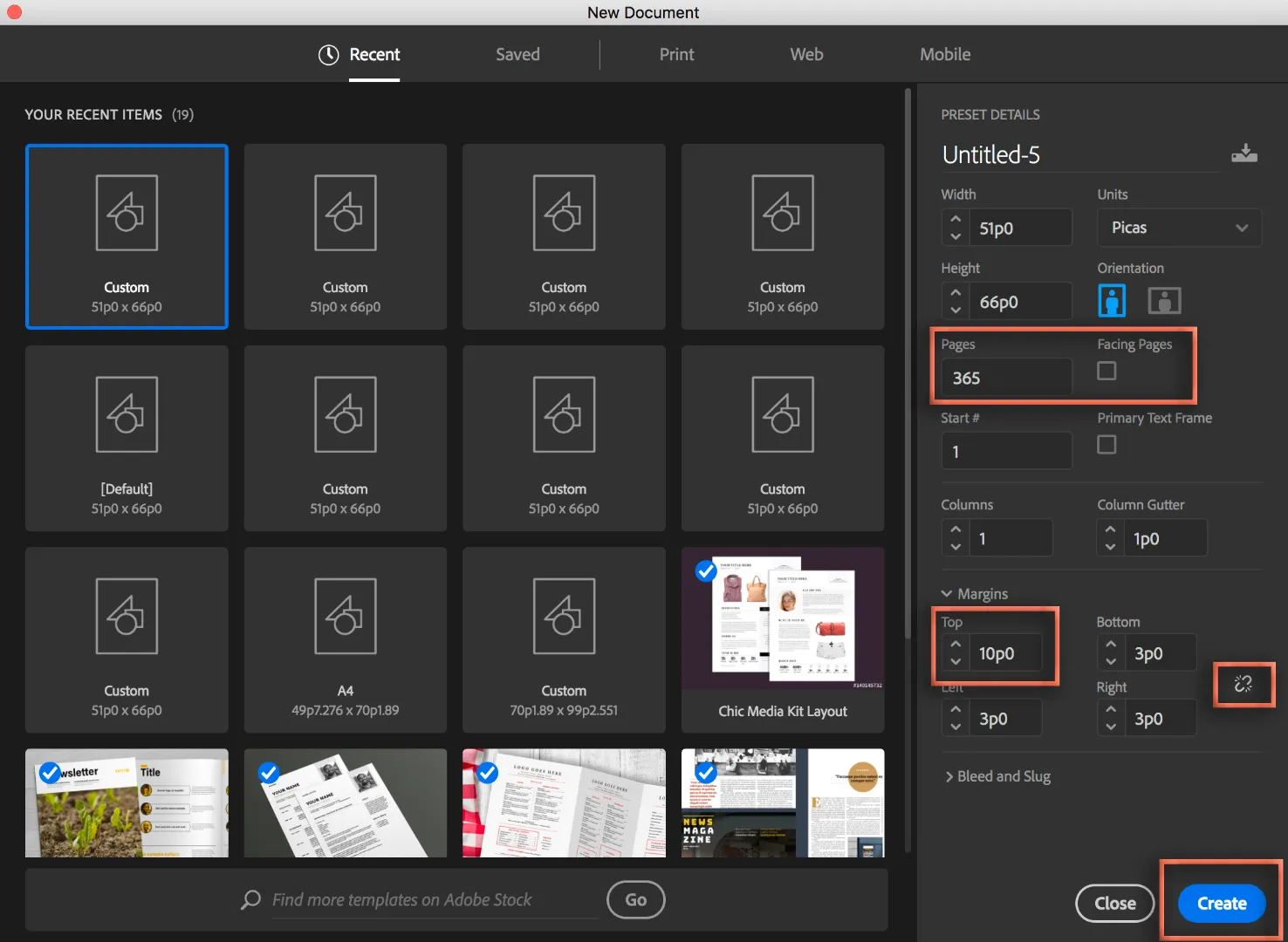Screen dimensions: 1288x942
Task: Collapse the Margins section
Action: (x=947, y=594)
